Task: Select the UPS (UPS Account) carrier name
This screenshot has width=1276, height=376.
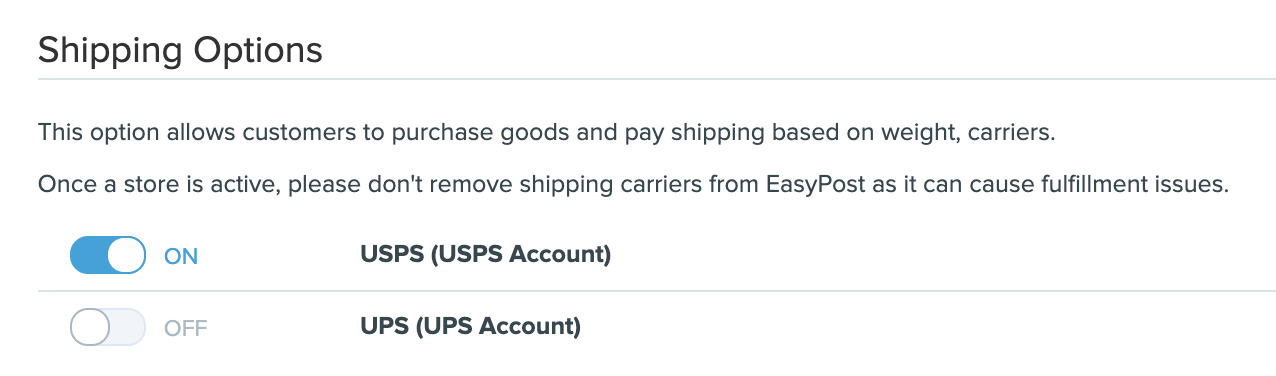Action: 470,327
